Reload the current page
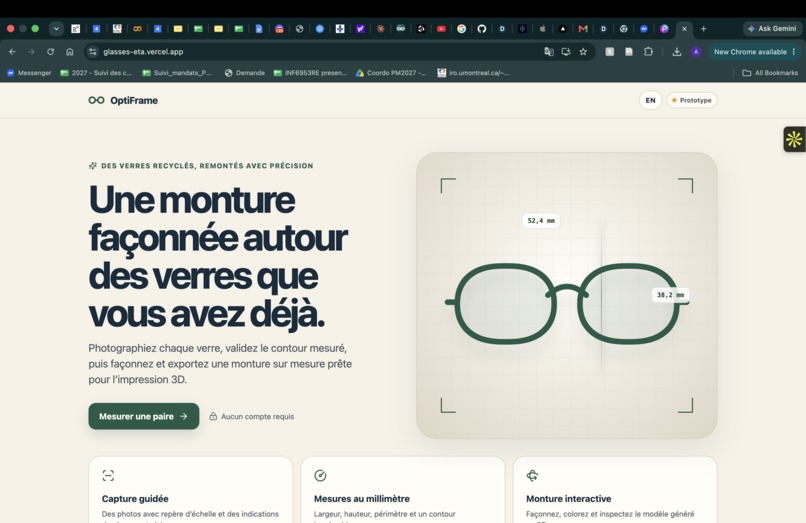Image resolution: width=806 pixels, height=523 pixels. pyautogui.click(x=50, y=51)
